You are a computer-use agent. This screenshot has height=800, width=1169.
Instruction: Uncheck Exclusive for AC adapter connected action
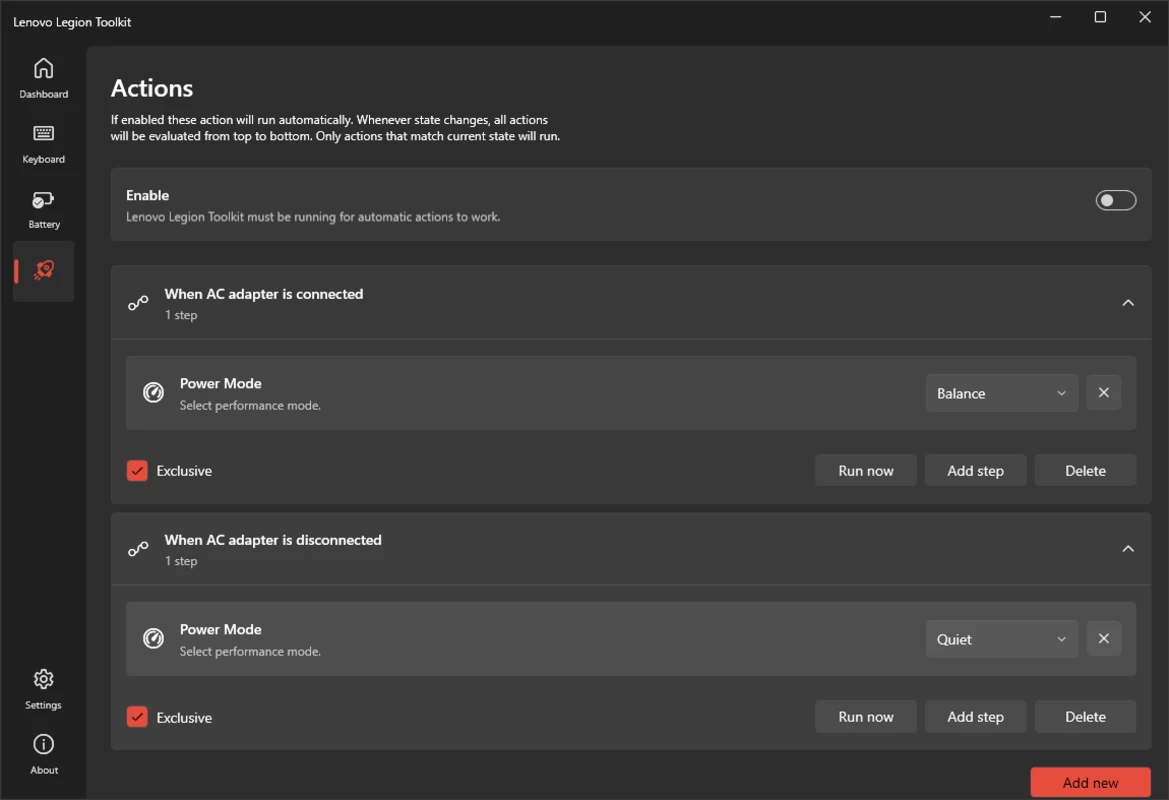click(137, 470)
